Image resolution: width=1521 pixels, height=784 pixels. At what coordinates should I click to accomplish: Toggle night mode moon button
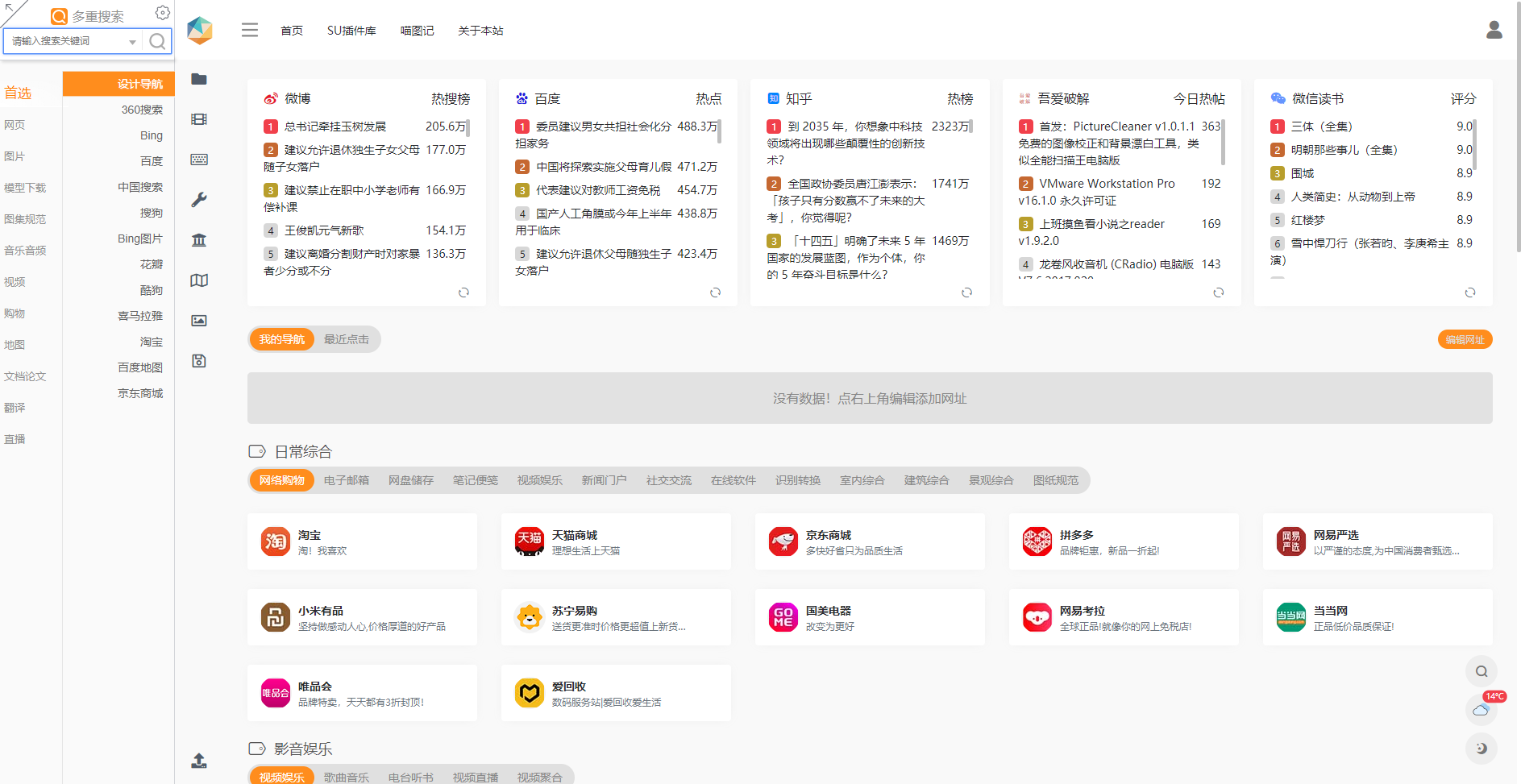point(1482,749)
